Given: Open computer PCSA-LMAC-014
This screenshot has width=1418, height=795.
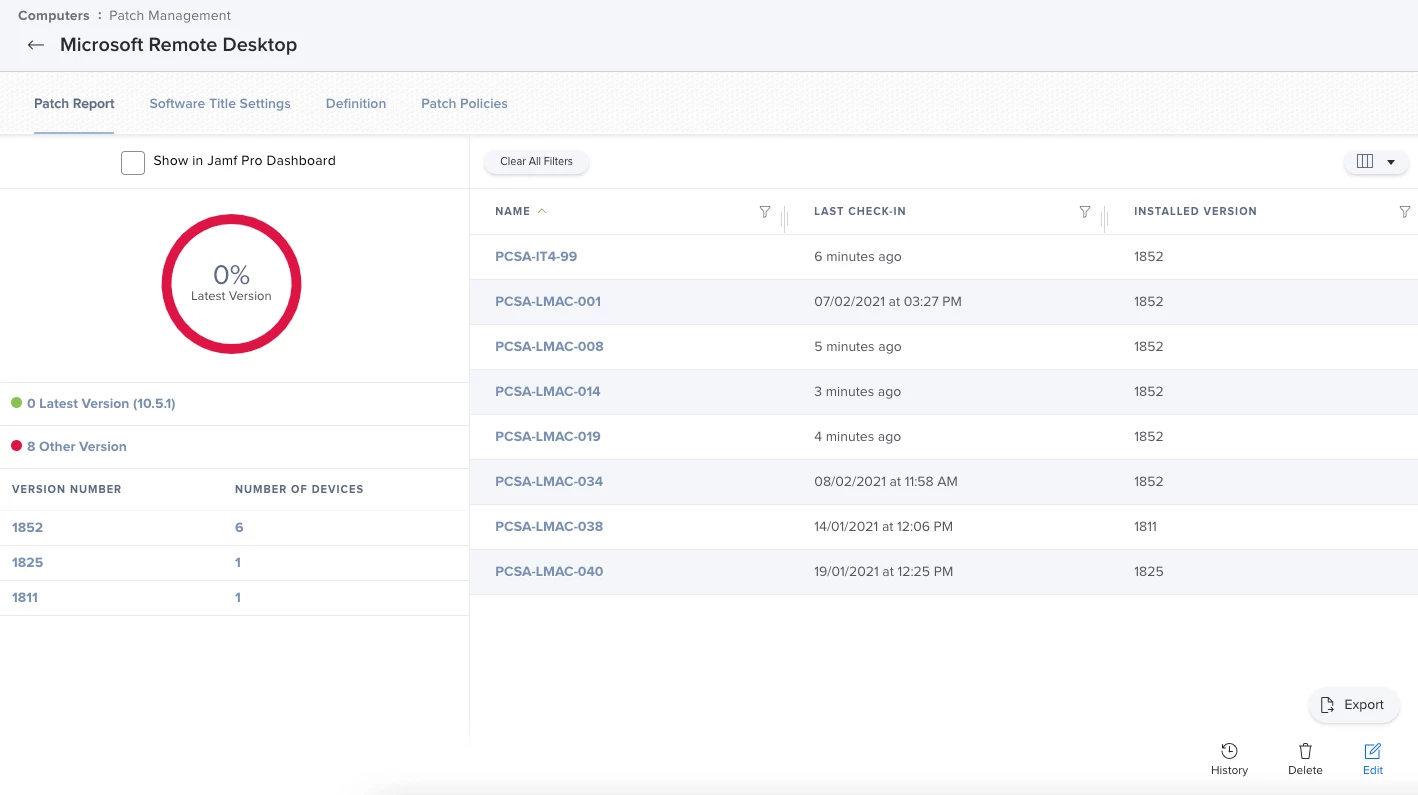Looking at the screenshot, I should (548, 392).
